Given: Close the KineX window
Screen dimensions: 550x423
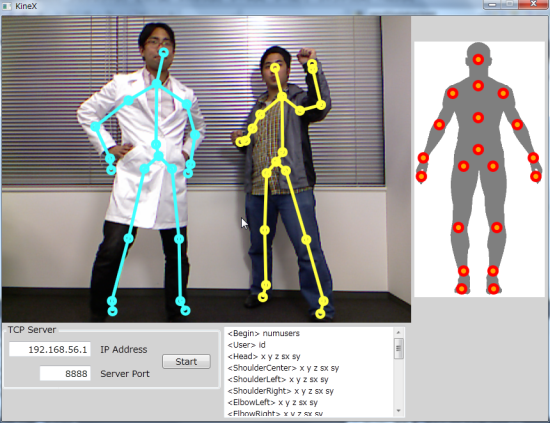Looking at the screenshot, I should (533, 4).
